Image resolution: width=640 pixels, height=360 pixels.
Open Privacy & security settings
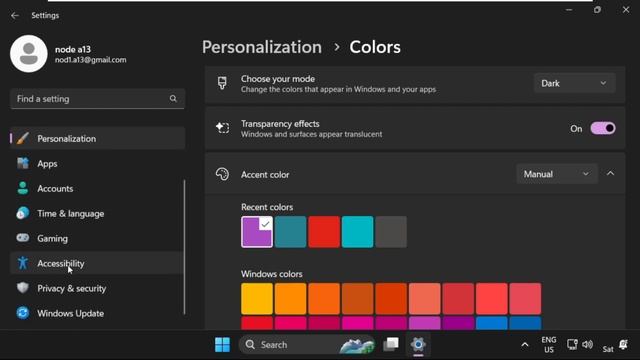[98, 288]
